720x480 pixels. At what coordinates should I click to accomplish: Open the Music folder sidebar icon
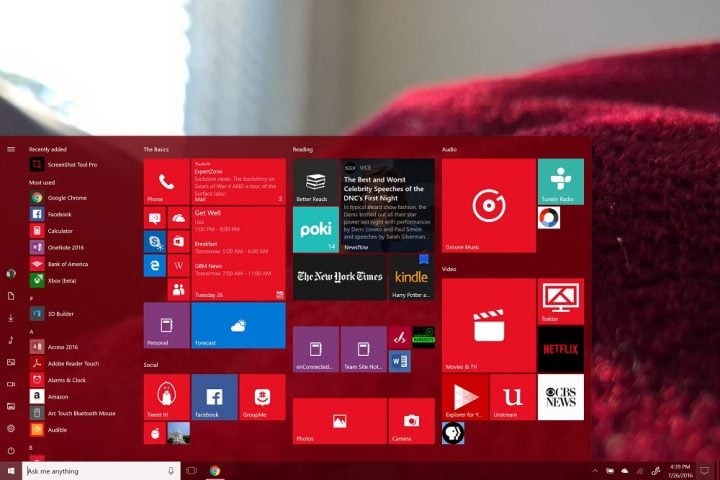[x=11, y=340]
